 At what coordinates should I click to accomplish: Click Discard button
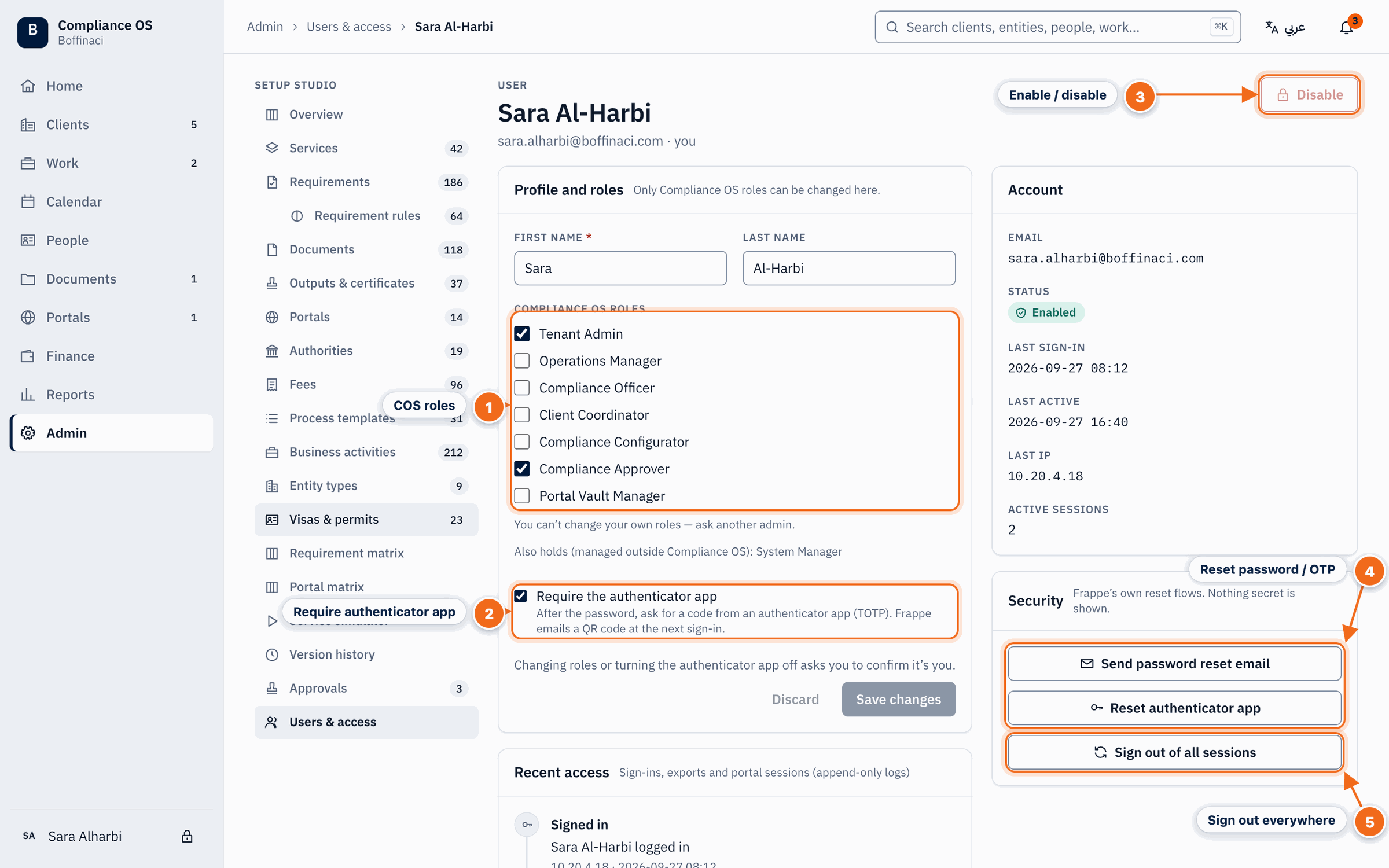click(795, 699)
